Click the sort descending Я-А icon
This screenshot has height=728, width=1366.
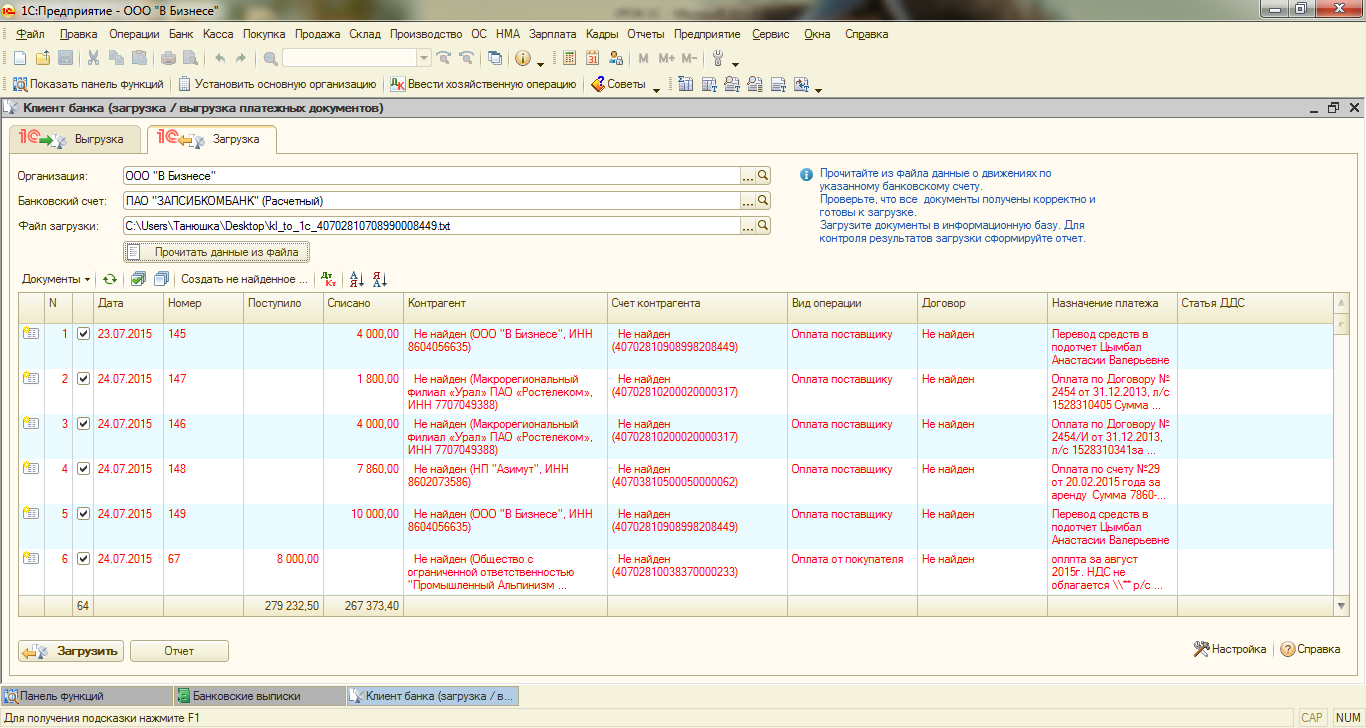379,280
